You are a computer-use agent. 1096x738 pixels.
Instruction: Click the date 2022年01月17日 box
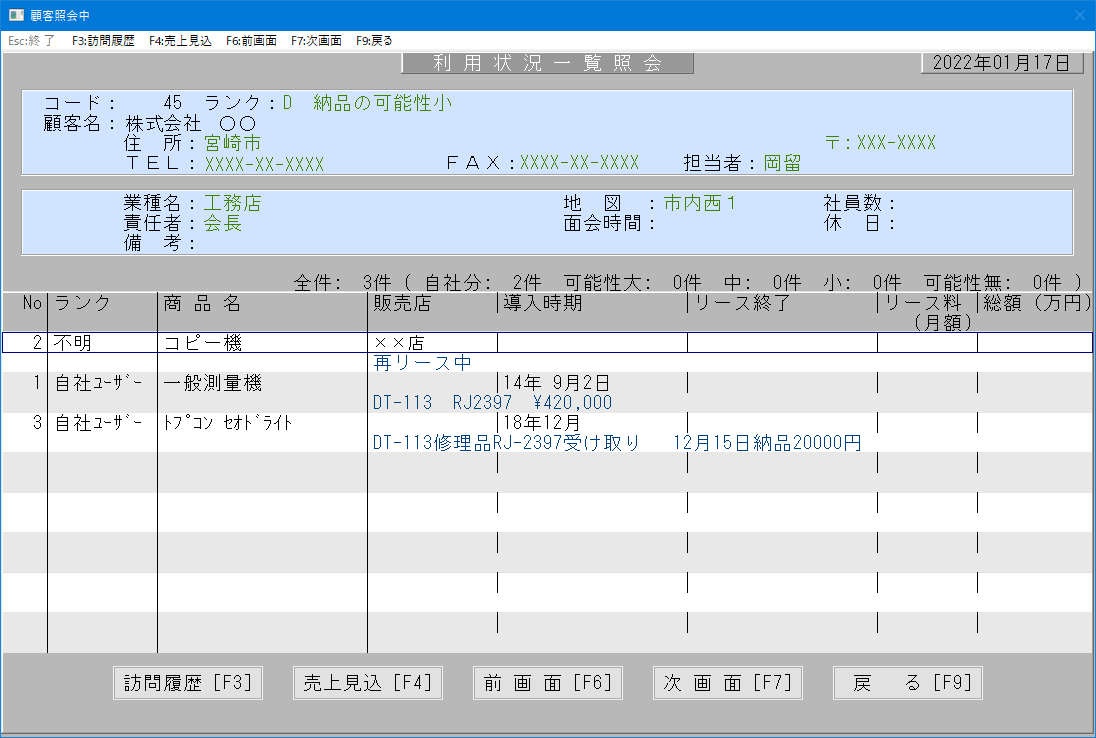(x=1002, y=63)
